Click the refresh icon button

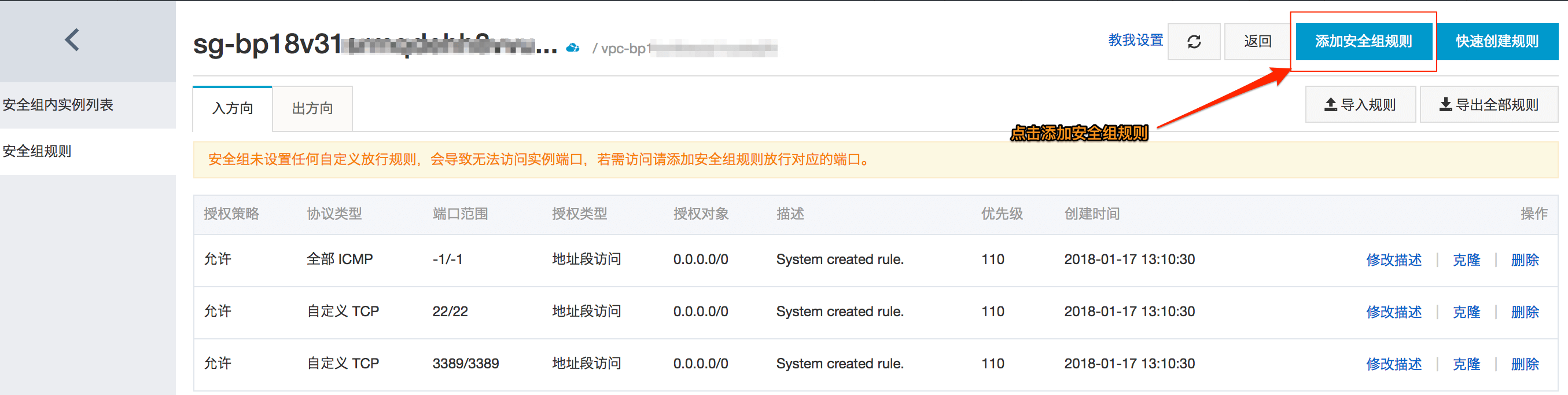point(1194,42)
